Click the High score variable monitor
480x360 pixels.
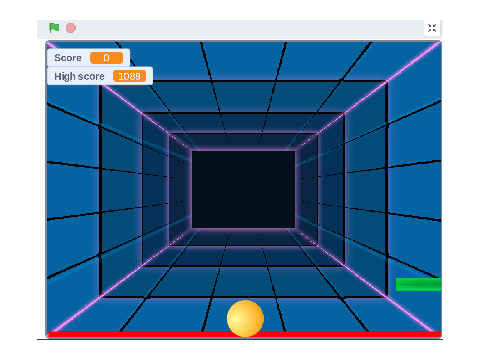100,76
